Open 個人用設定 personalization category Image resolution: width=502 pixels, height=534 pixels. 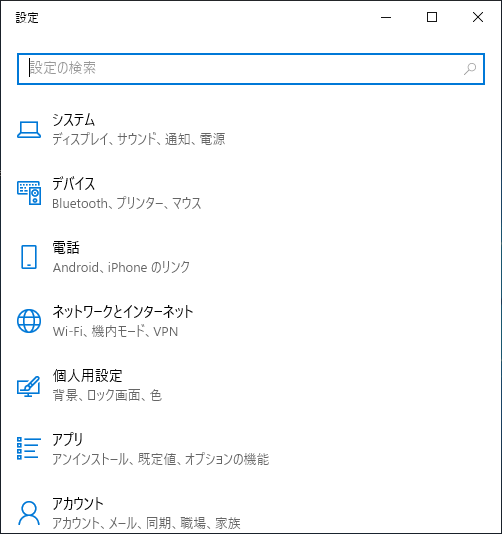click(x=88, y=376)
